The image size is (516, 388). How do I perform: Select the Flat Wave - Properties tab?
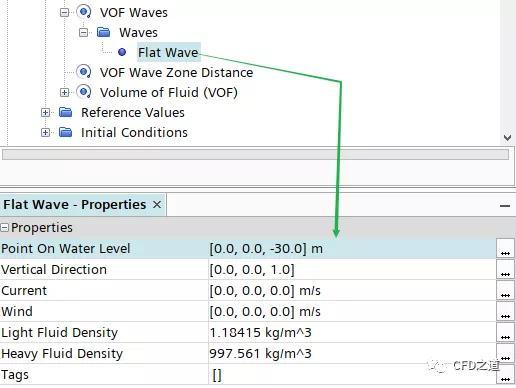(74, 205)
